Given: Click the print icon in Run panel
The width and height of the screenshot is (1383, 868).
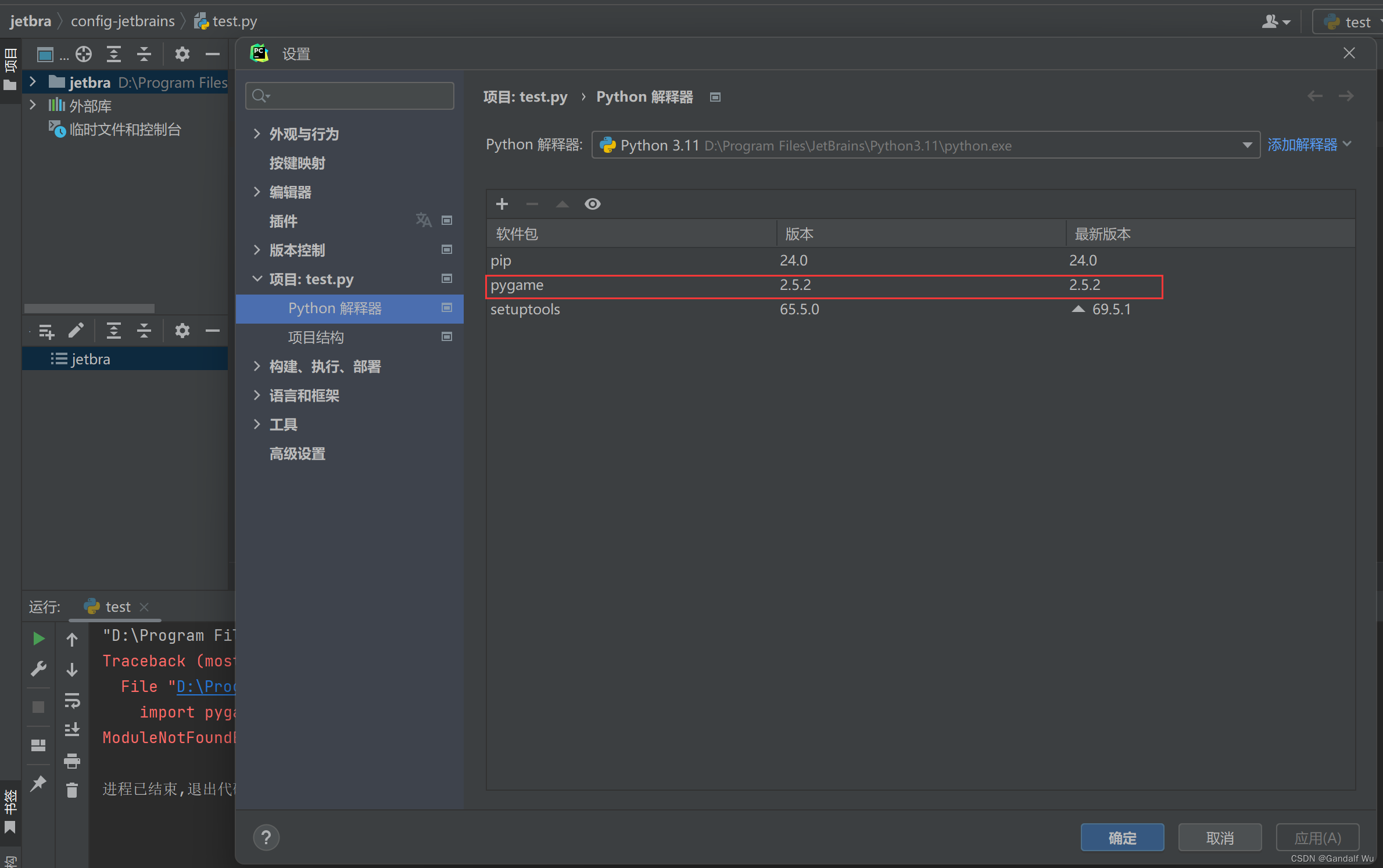Looking at the screenshot, I should pos(72,760).
